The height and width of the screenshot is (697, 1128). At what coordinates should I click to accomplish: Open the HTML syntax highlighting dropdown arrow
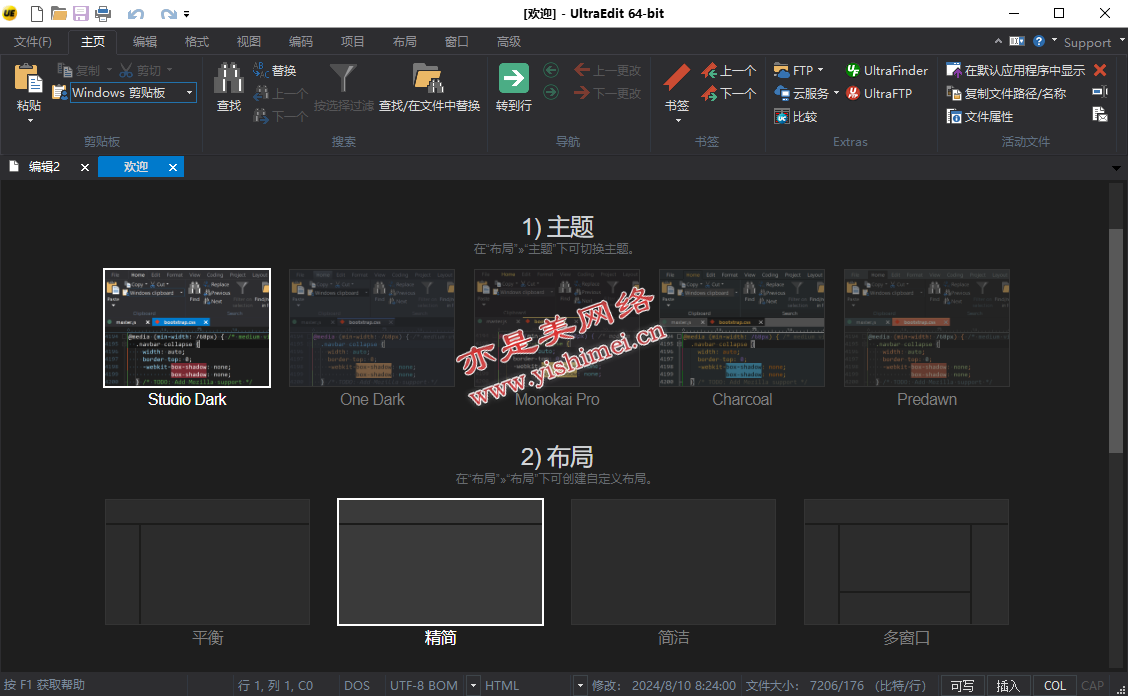tap(580, 685)
